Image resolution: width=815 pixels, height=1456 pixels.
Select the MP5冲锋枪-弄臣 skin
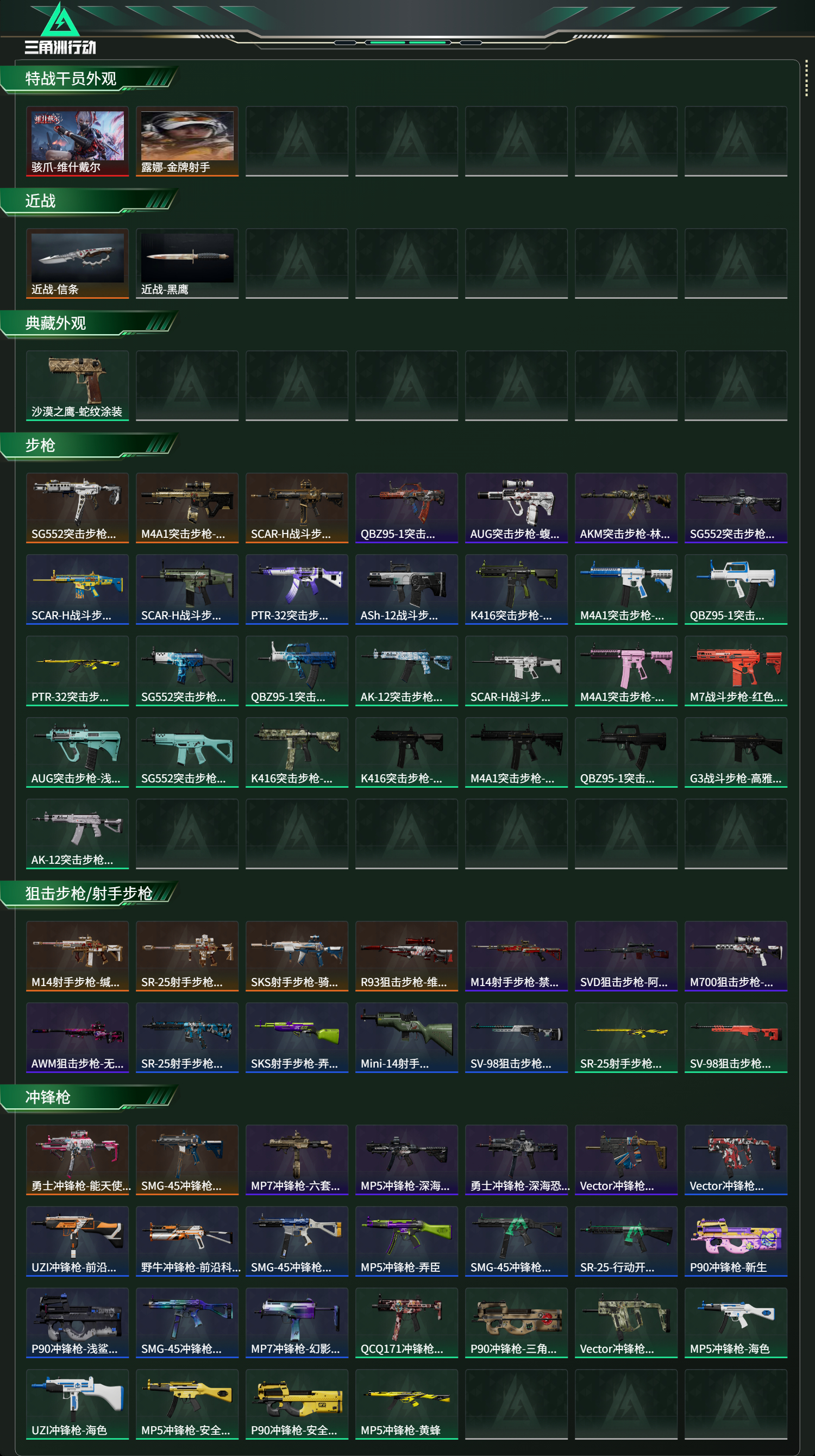[406, 1241]
